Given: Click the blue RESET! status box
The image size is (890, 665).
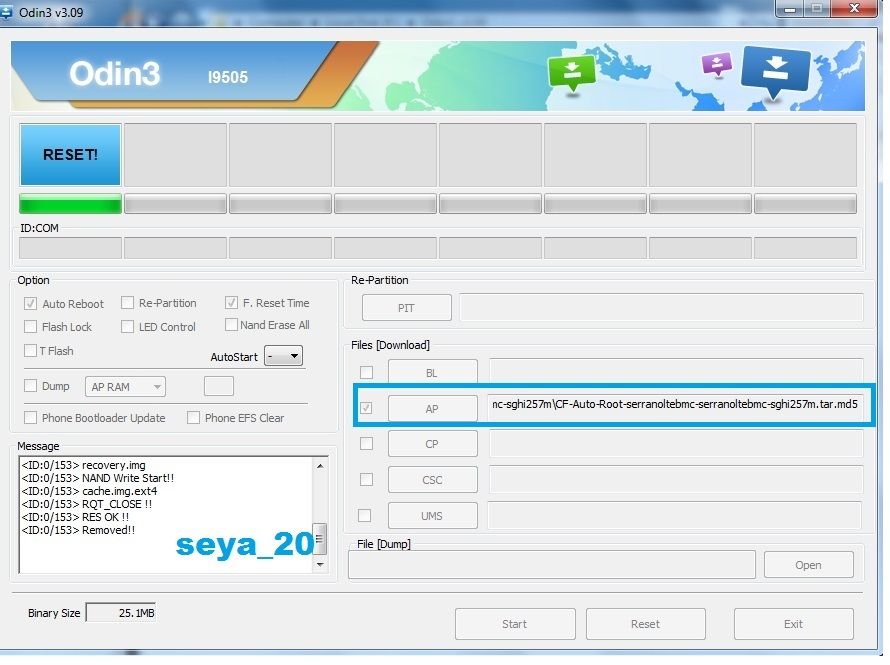Looking at the screenshot, I should point(70,155).
